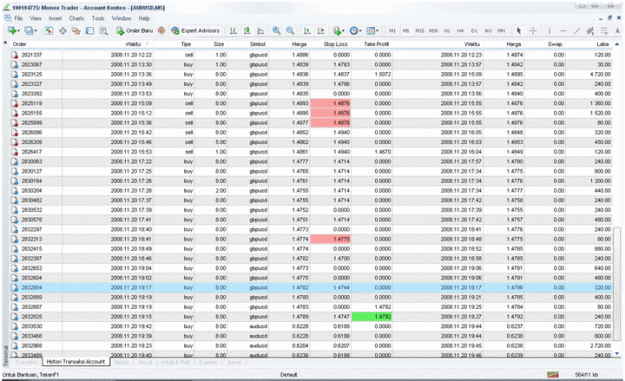Select the text label A tool
This screenshot has height=381, width=625.
[x=617, y=31]
